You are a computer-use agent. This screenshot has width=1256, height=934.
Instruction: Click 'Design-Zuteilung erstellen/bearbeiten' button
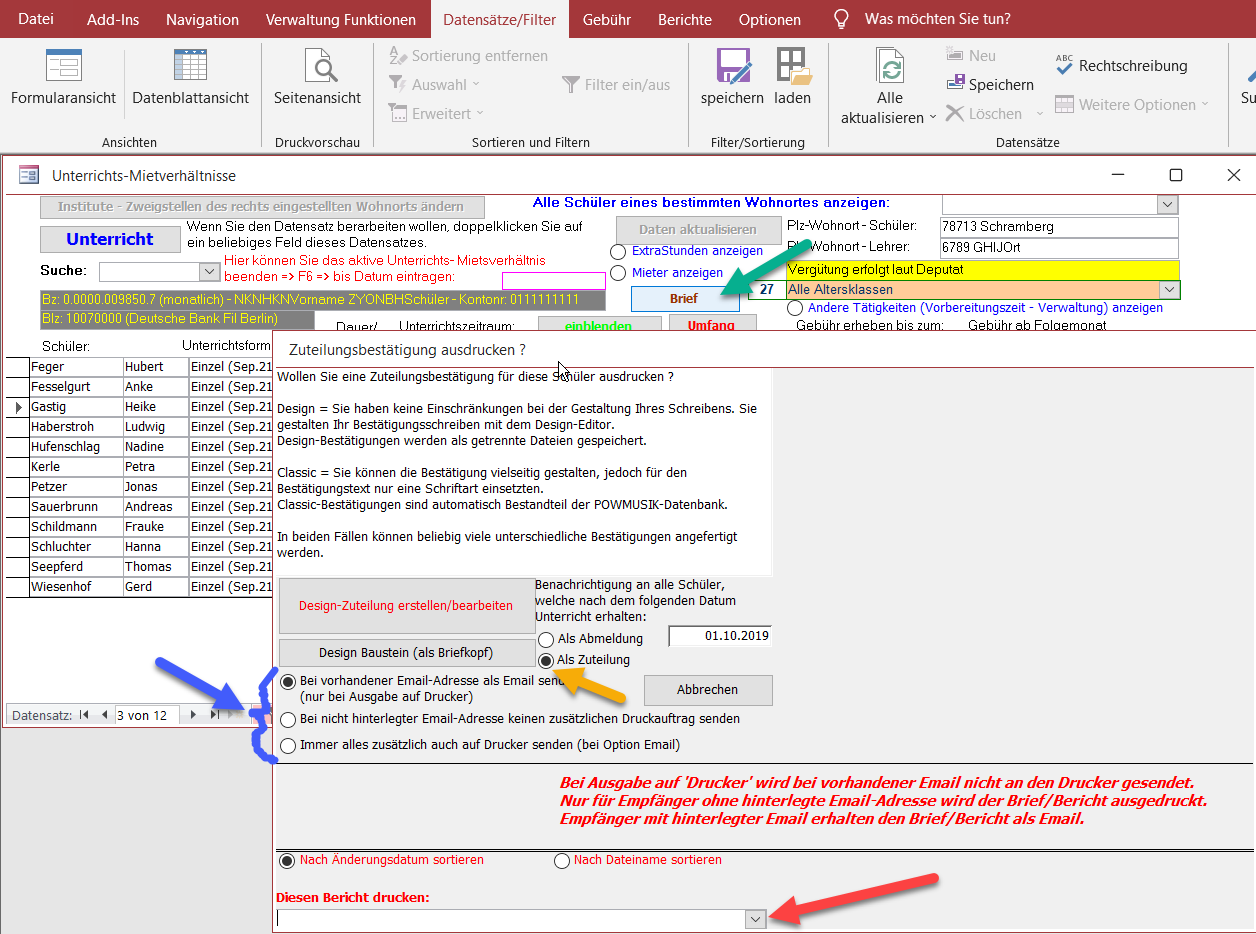tap(406, 606)
